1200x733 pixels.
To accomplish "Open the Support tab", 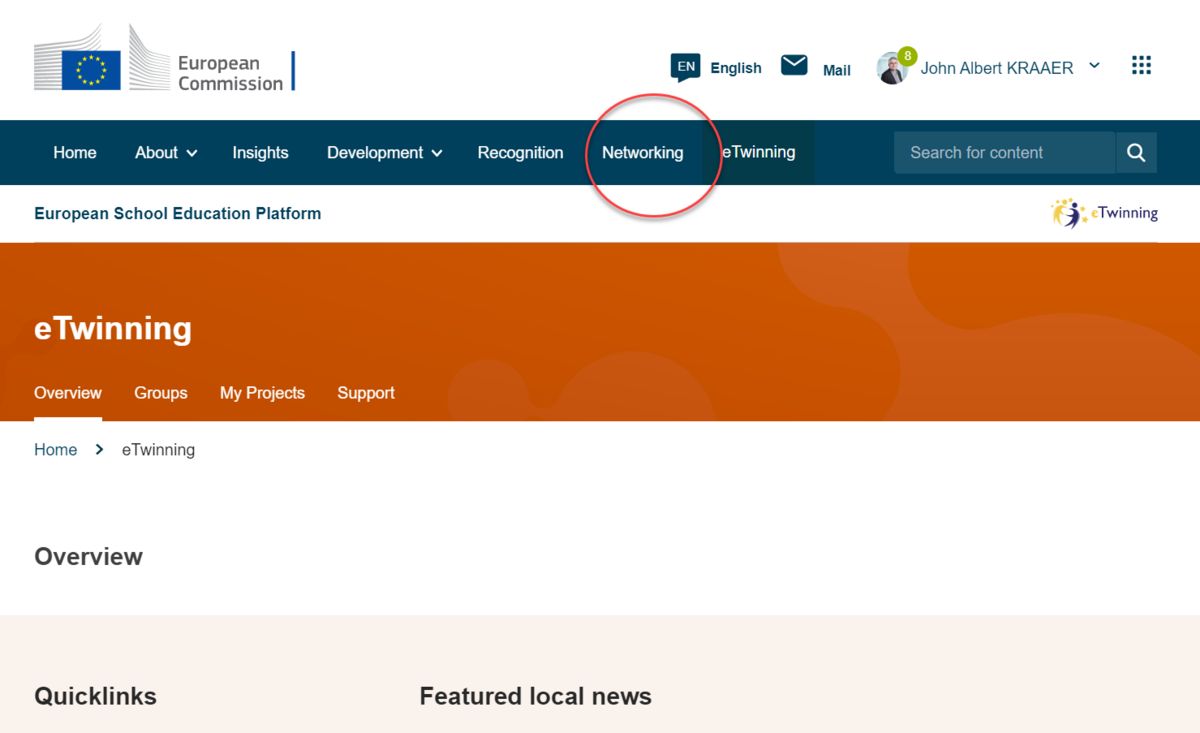I will click(366, 393).
